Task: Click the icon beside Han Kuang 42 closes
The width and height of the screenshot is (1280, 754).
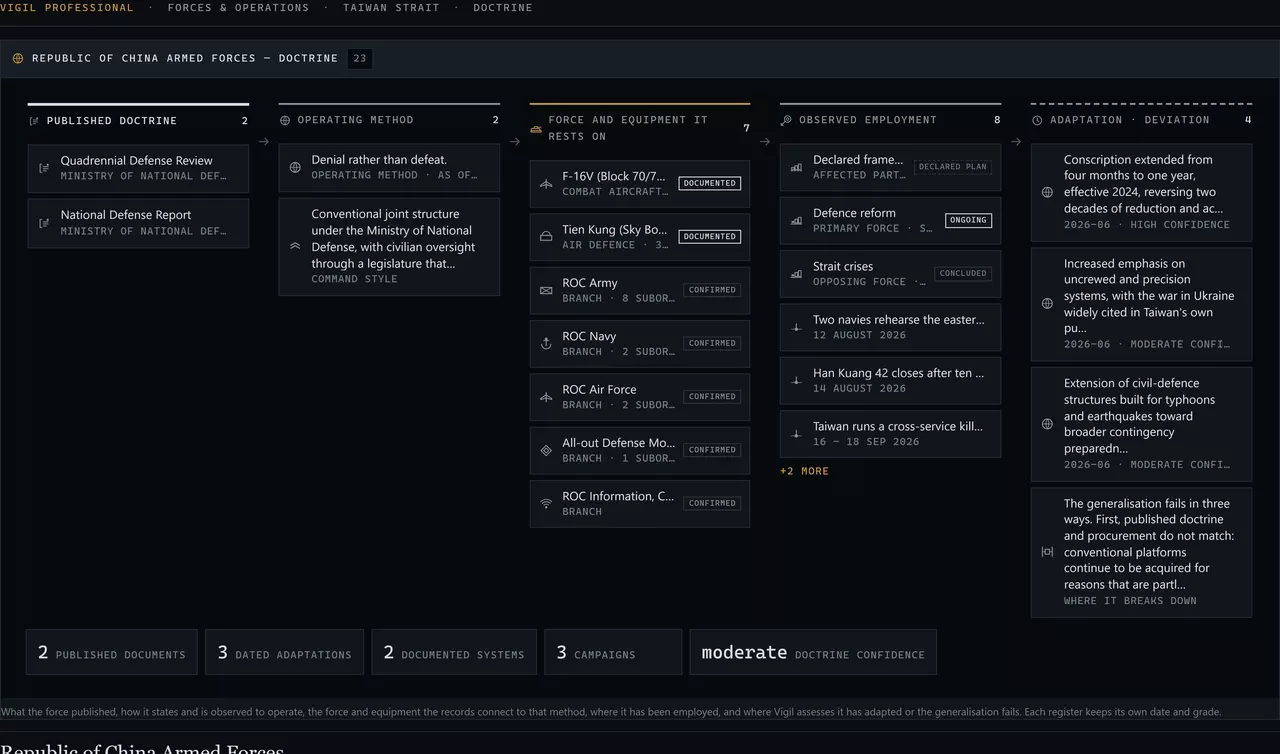Action: 797,381
